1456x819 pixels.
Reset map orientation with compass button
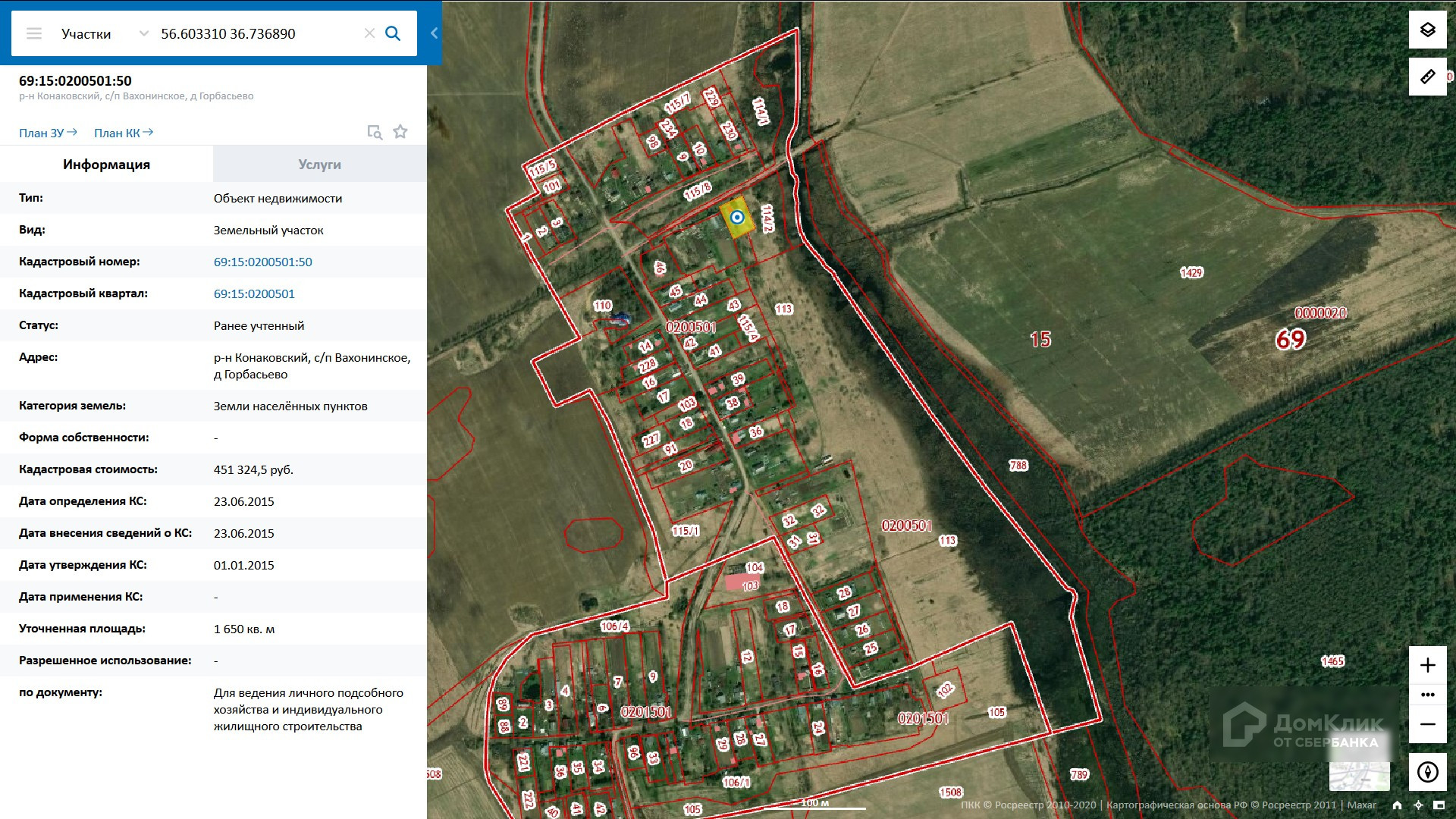click(x=1427, y=772)
